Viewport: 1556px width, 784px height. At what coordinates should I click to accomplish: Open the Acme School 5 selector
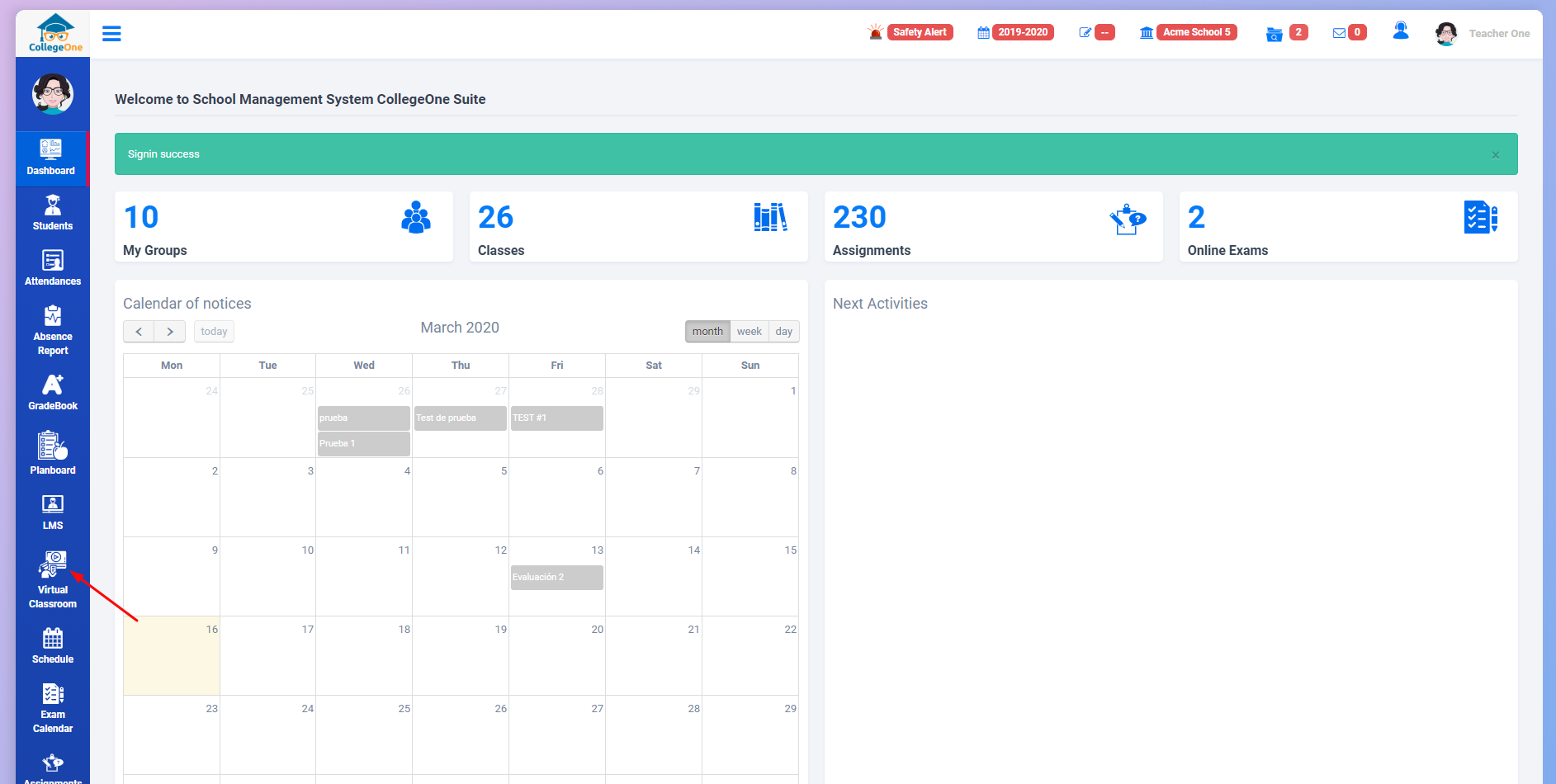1196,32
